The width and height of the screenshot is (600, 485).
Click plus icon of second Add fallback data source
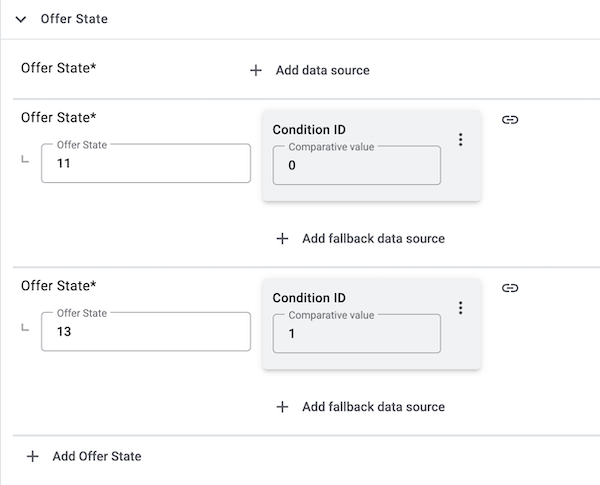click(282, 407)
